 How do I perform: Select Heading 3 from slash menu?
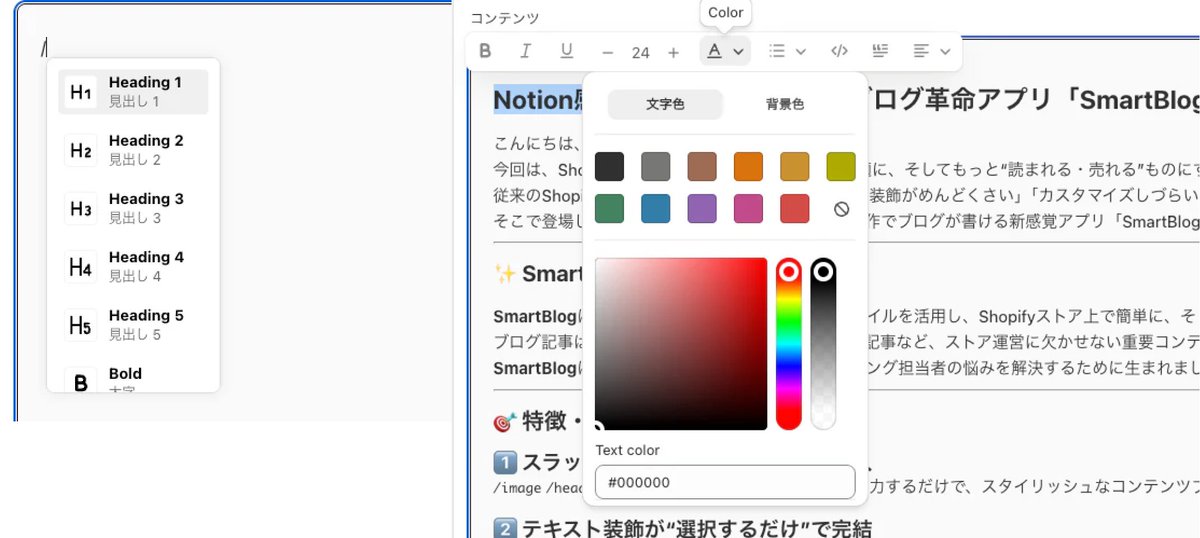(x=133, y=208)
